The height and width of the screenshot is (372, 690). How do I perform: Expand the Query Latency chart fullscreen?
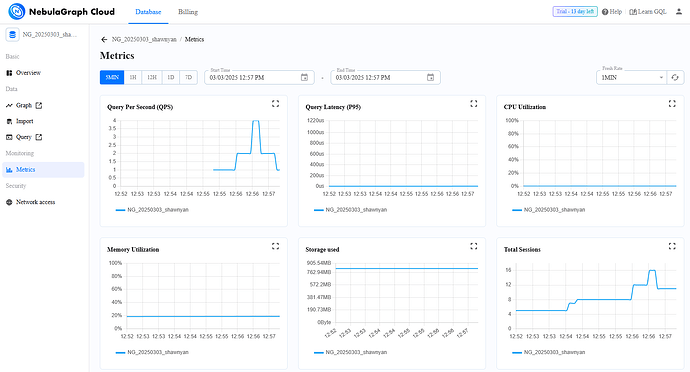473,104
